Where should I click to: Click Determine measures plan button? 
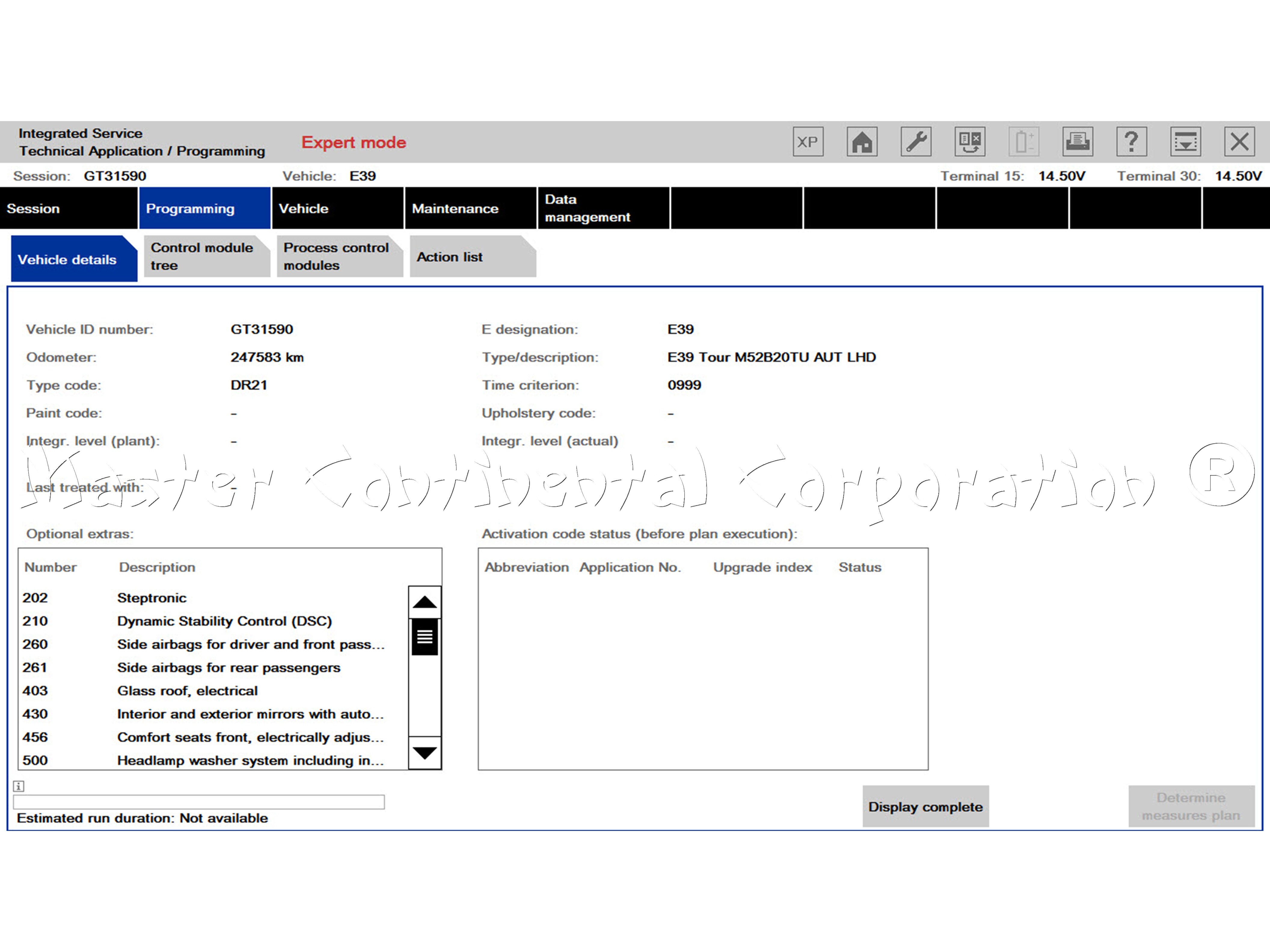(x=1191, y=806)
